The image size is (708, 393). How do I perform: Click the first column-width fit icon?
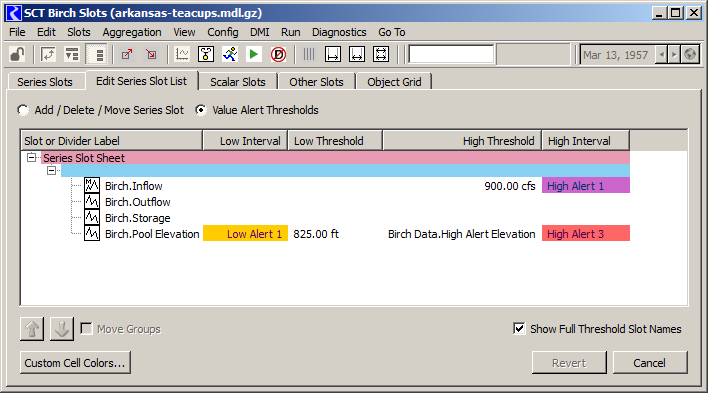point(333,55)
